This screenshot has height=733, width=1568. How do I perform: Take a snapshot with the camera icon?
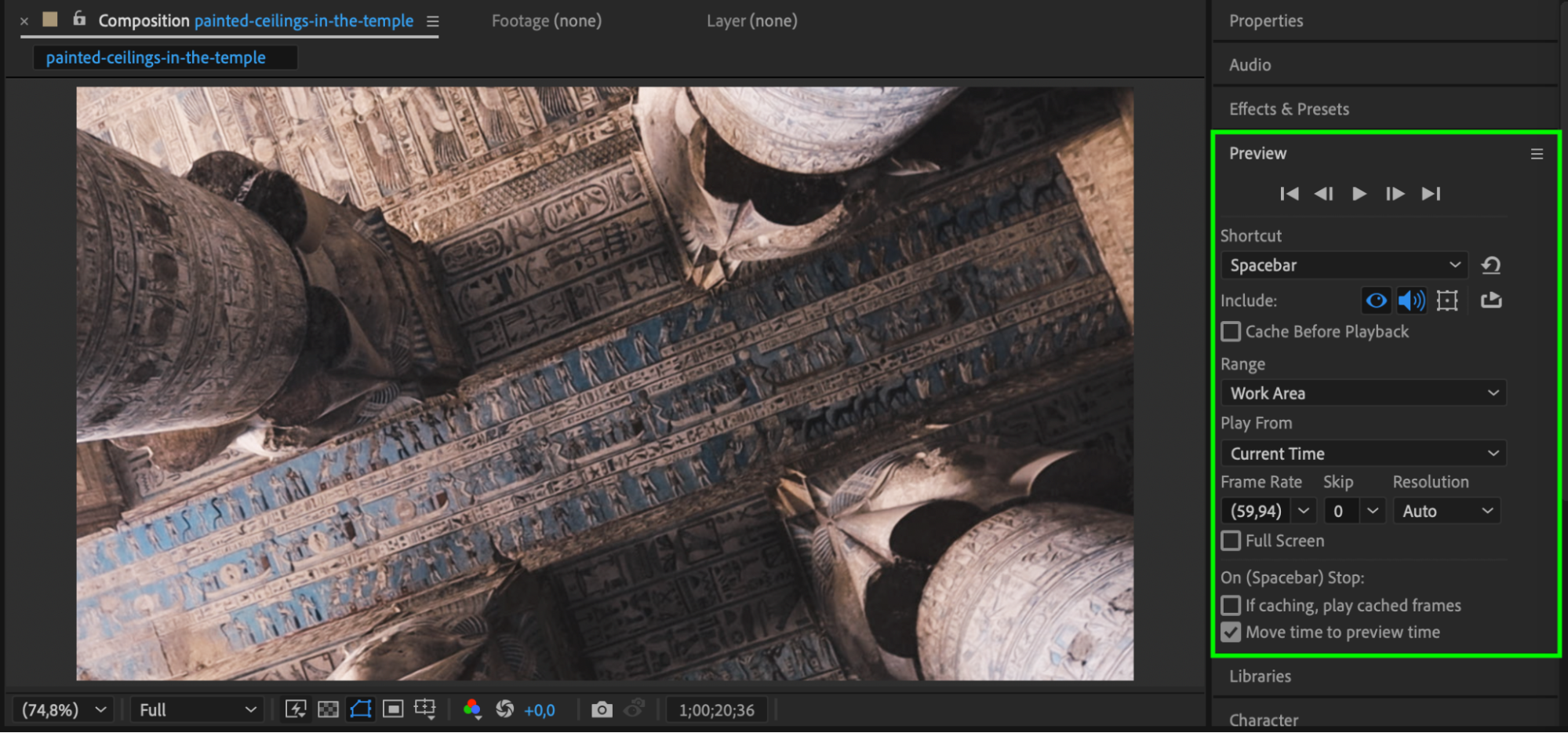click(x=602, y=709)
